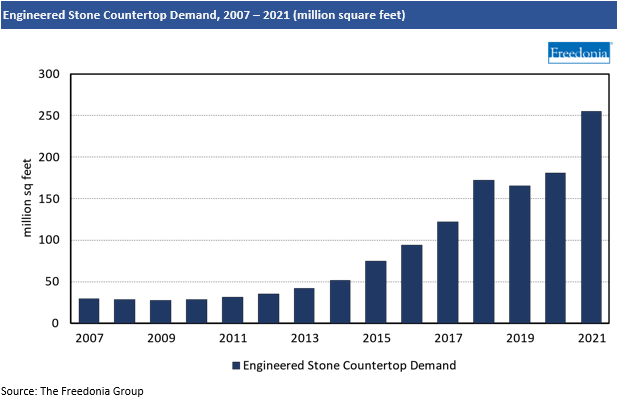Select the 2010 bar
The image size is (617, 404).
pyautogui.click(x=196, y=311)
